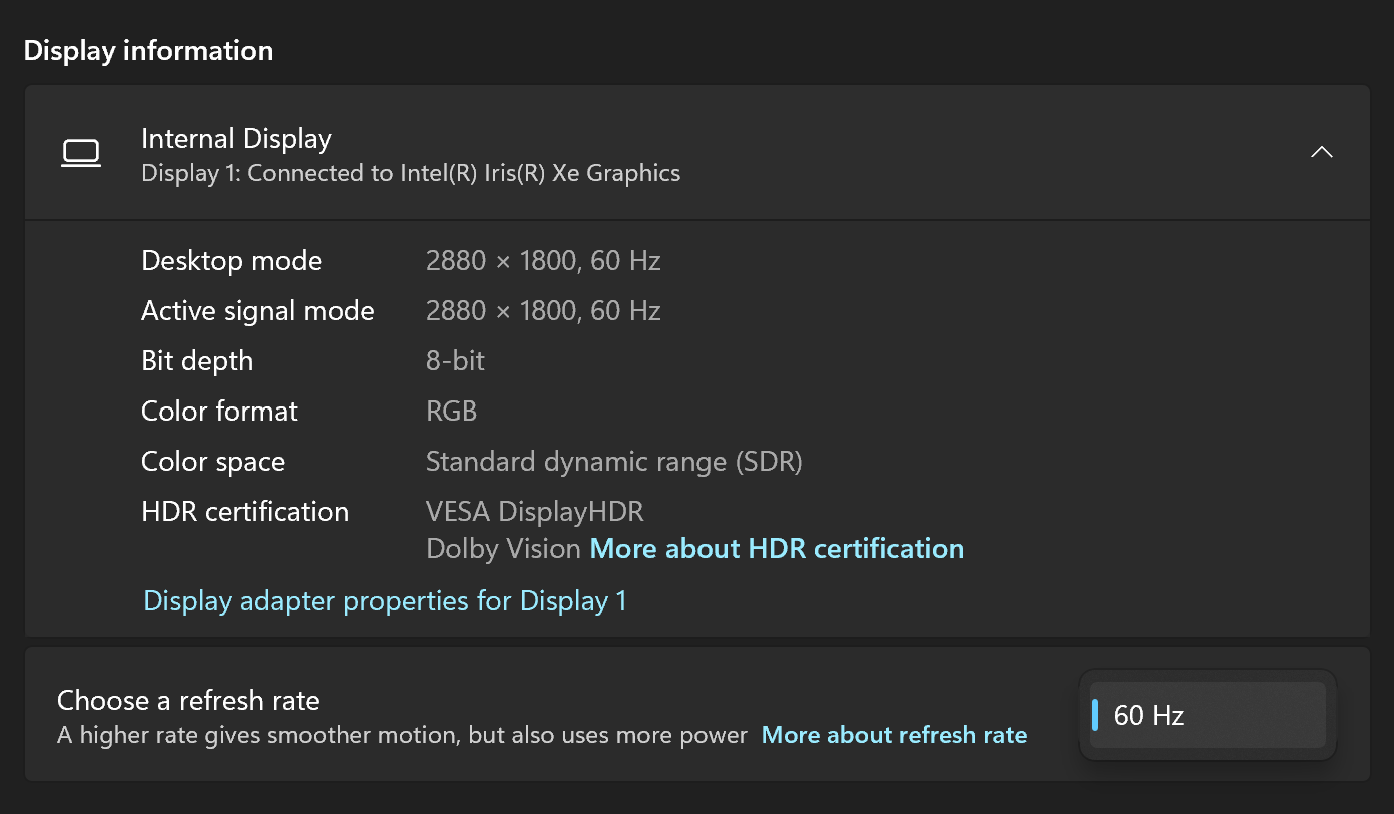Screen dimensions: 1394x814
Task: Open More about HDR certification link
Action: (776, 549)
